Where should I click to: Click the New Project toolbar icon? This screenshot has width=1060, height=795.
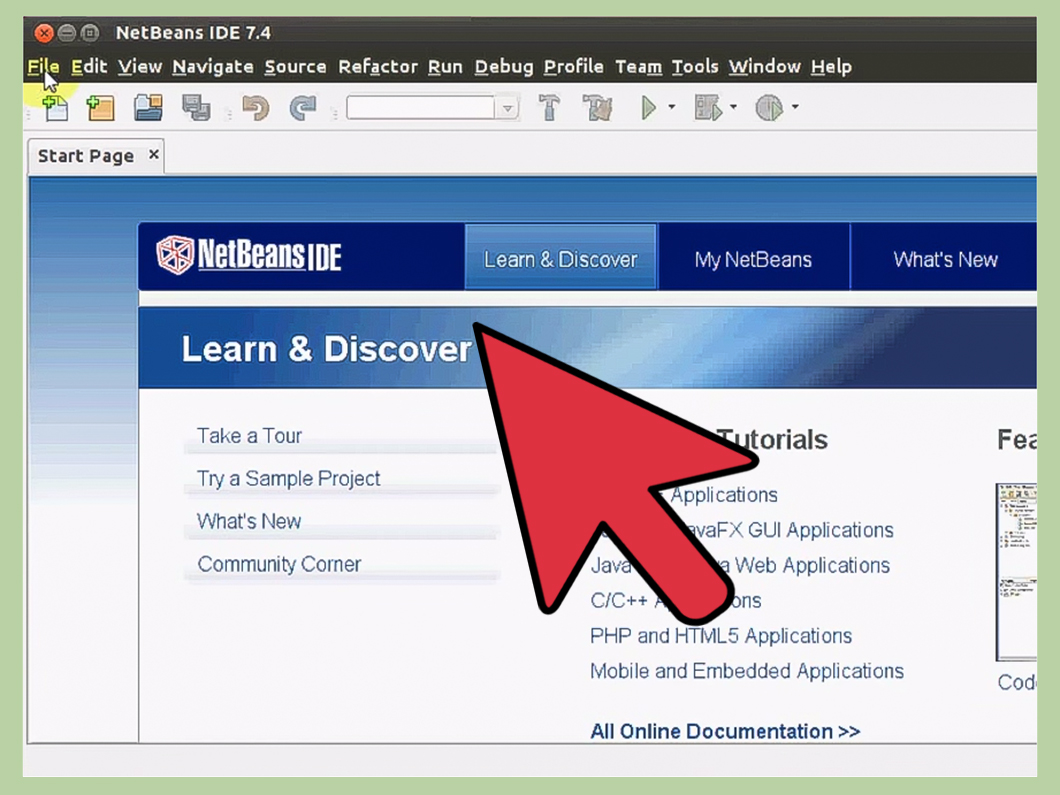click(100, 108)
